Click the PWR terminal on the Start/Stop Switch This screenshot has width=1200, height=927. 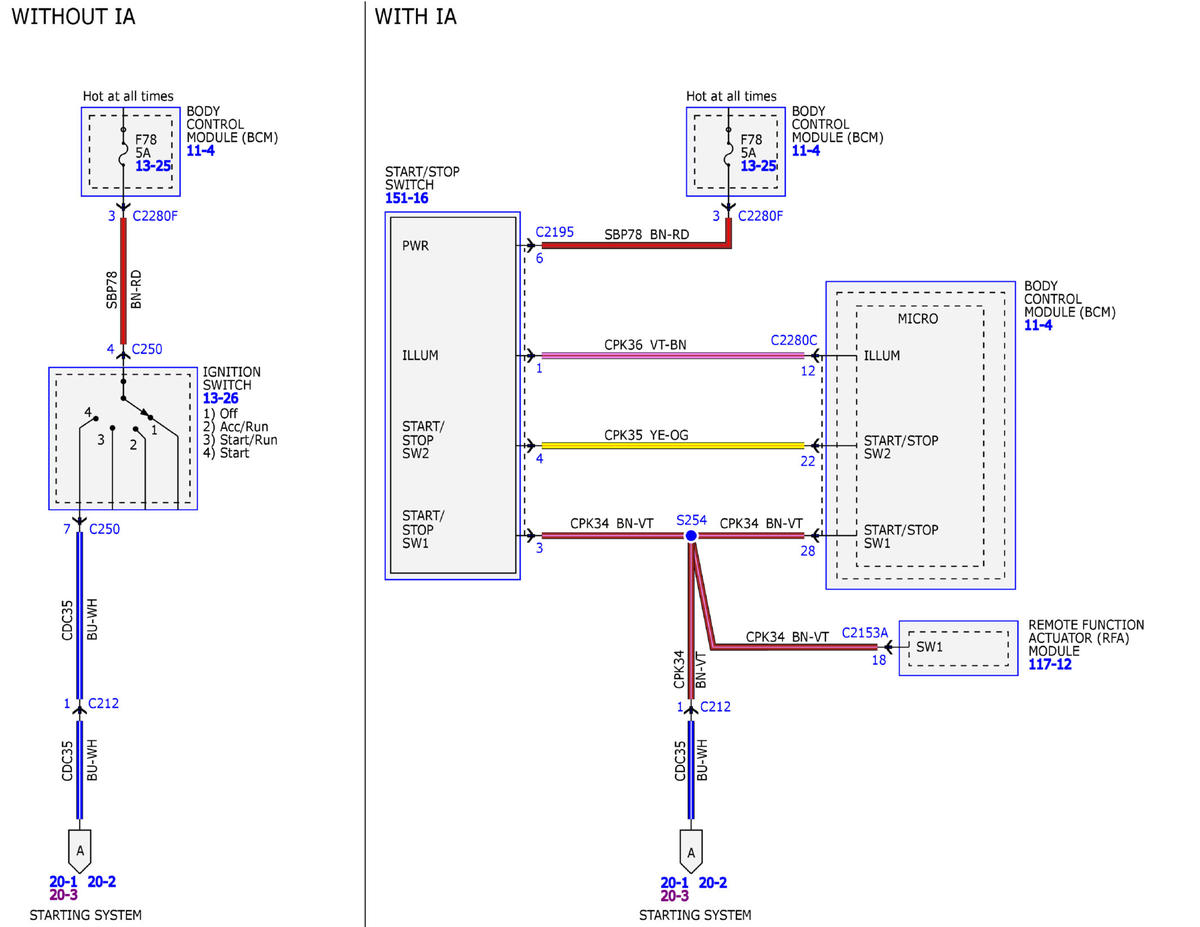coord(415,245)
